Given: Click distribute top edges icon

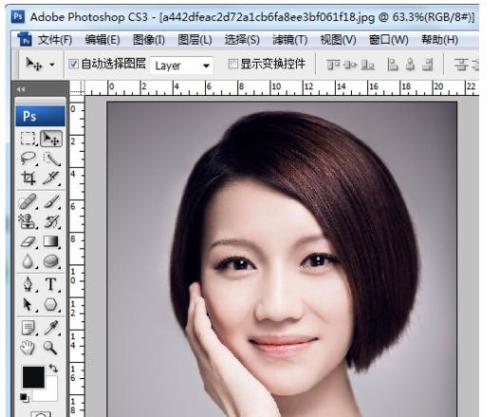Looking at the screenshot, I should [461, 65].
